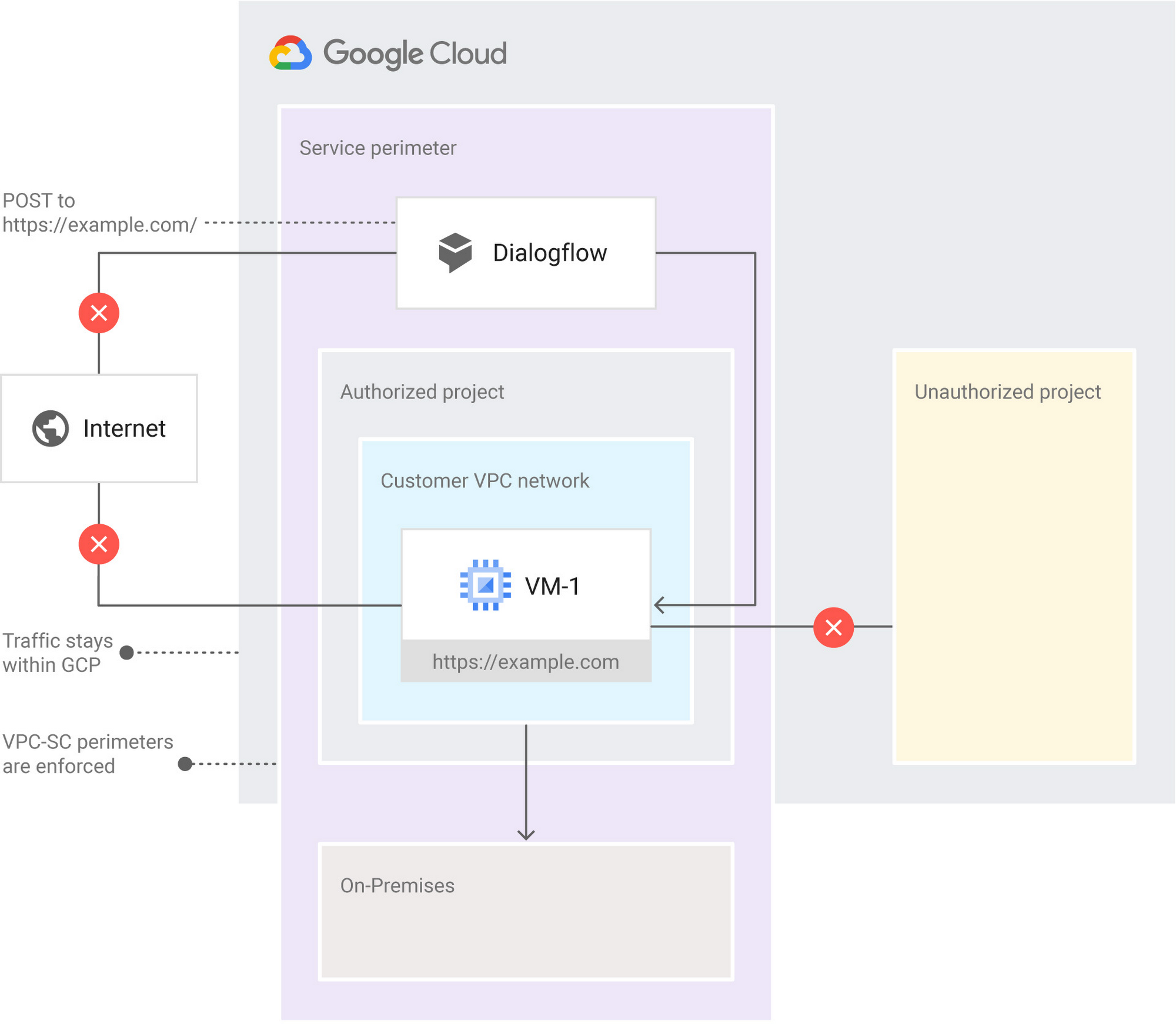1176x1024 pixels.
Task: Click the Dialogflow cube icon
Action: point(455,253)
